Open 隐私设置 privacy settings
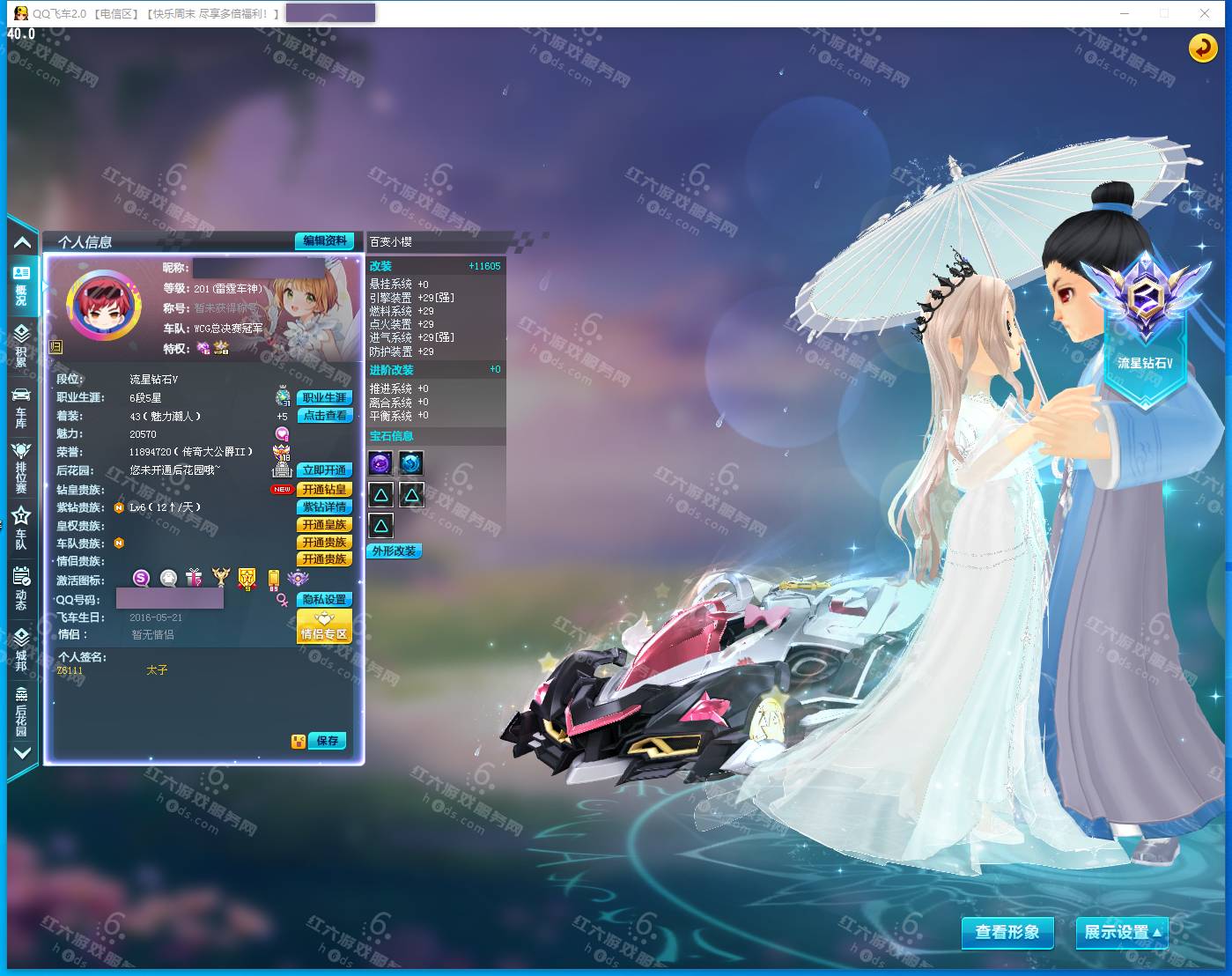This screenshot has width=1232, height=976. click(x=324, y=599)
